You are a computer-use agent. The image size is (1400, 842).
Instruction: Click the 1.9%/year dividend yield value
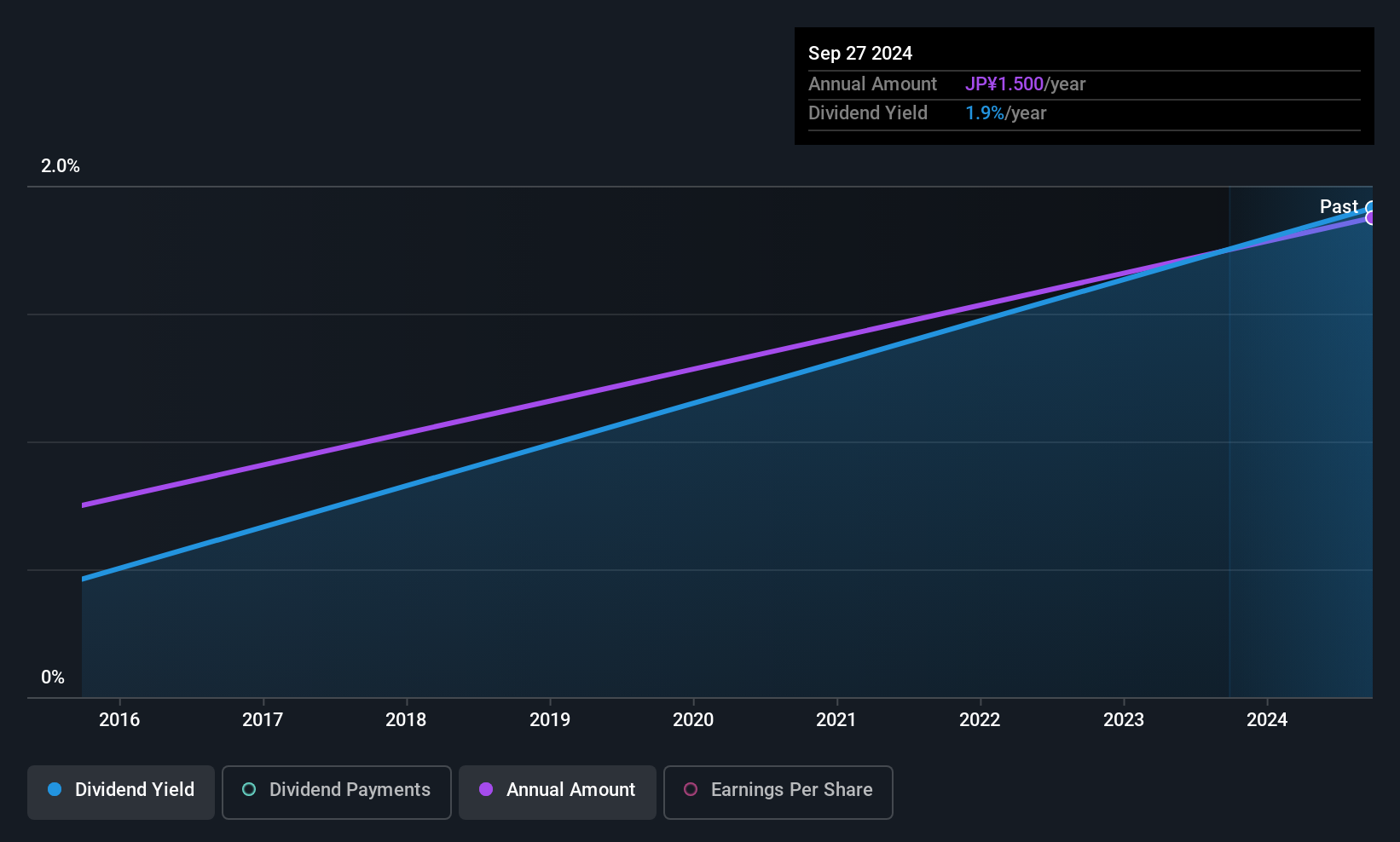tap(1005, 113)
